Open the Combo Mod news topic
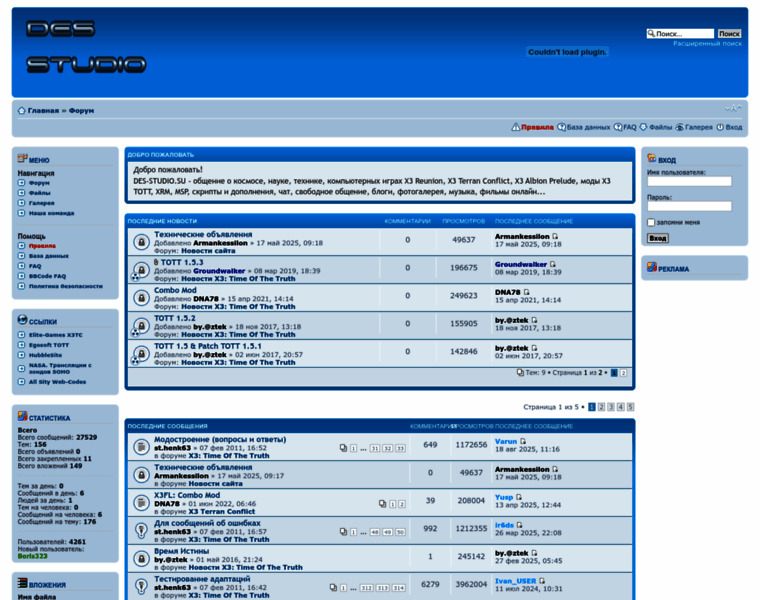 coord(175,290)
